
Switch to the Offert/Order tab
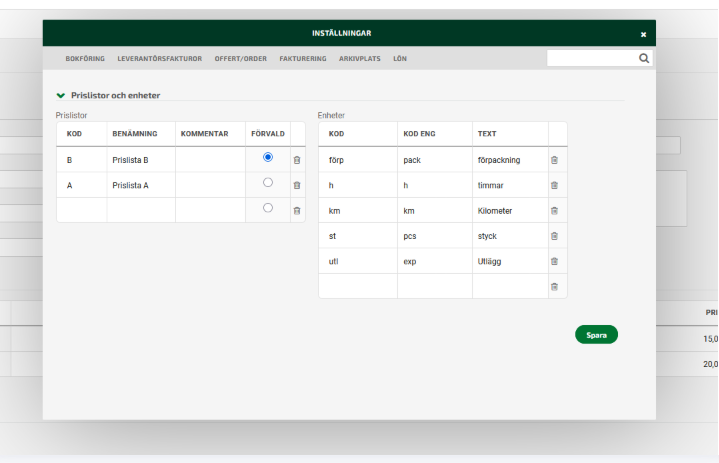[241, 59]
